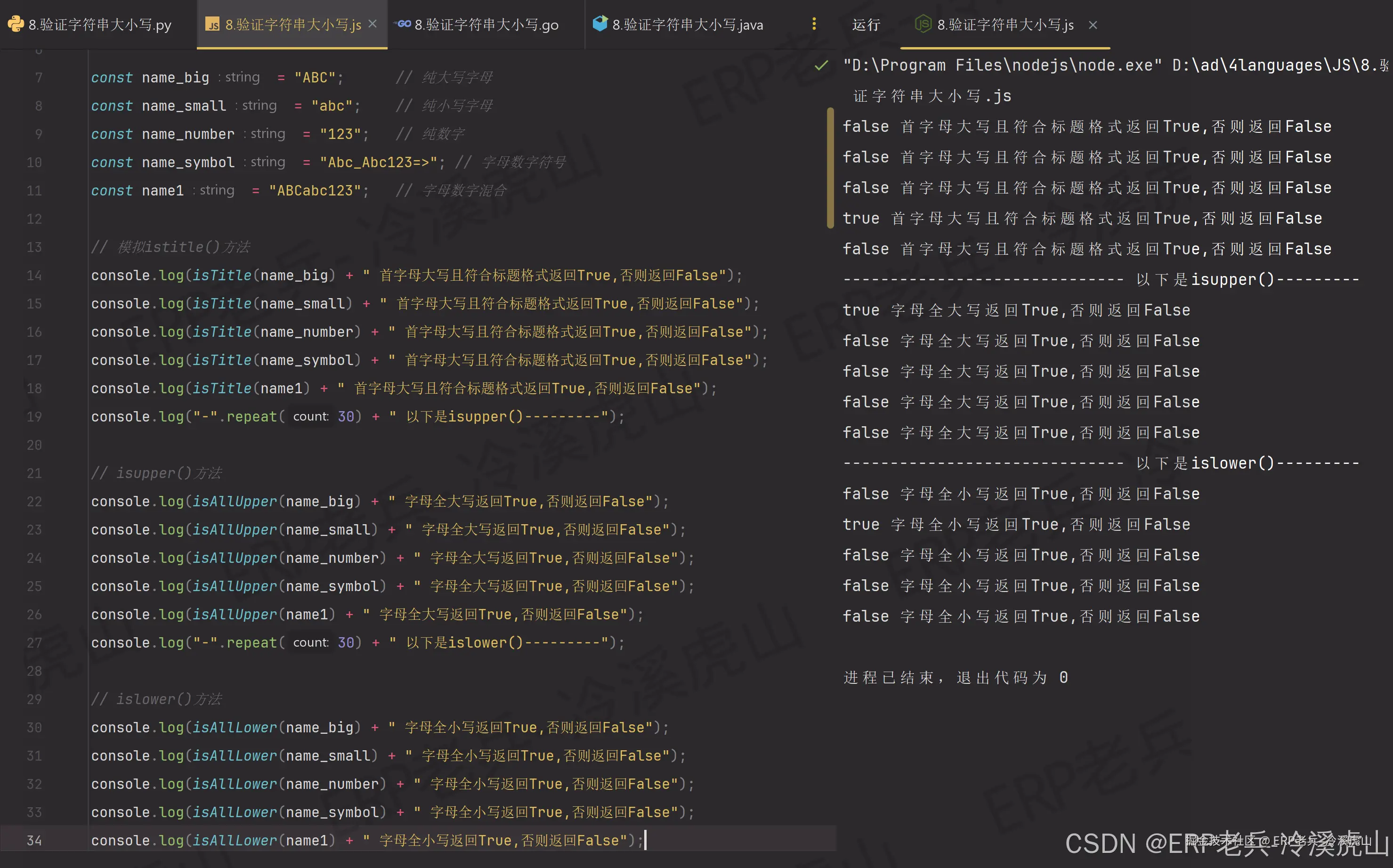1393x868 pixels.
Task: Open the tab overflow three-dot menu
Action: (813, 24)
